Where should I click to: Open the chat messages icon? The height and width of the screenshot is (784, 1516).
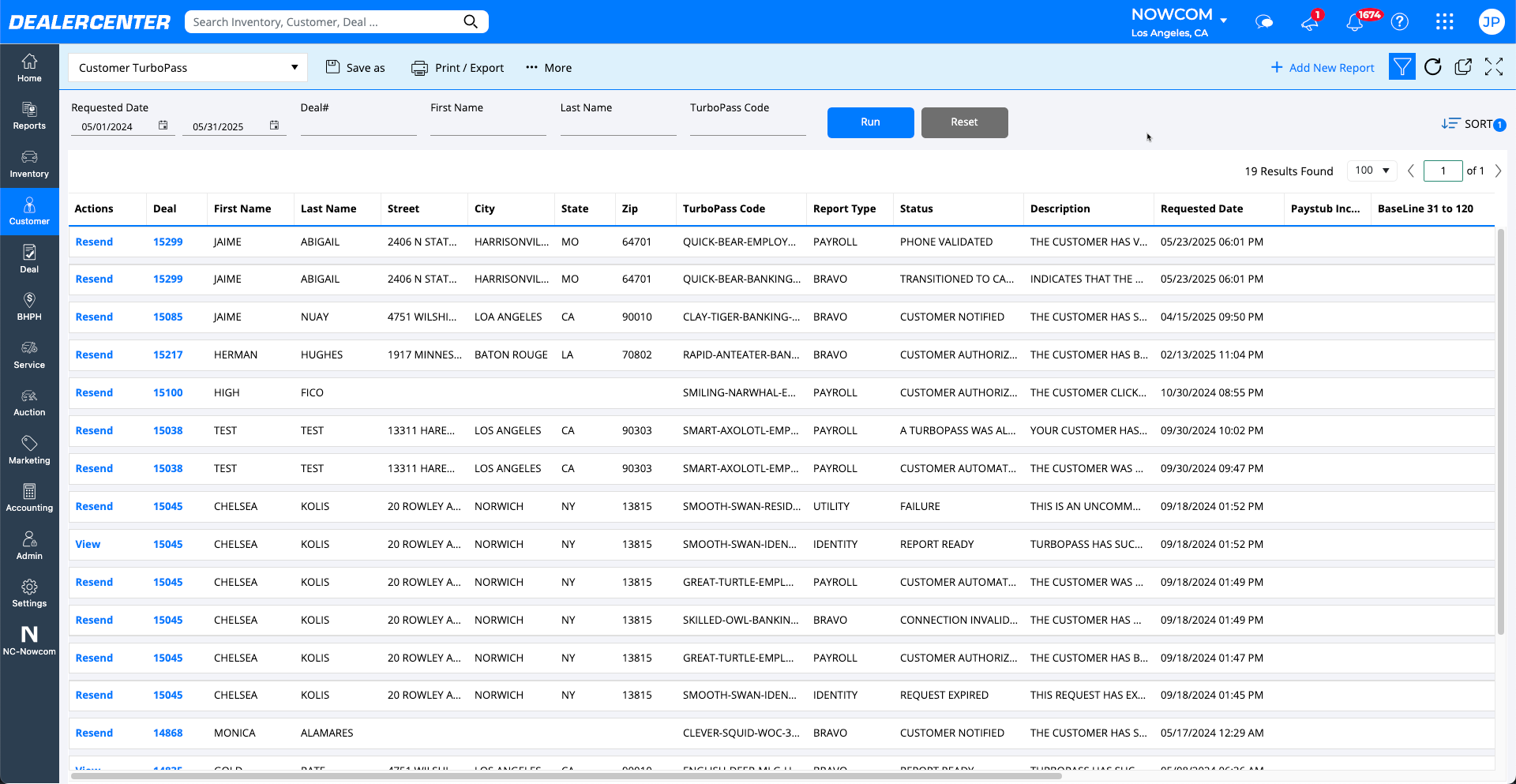click(1264, 22)
